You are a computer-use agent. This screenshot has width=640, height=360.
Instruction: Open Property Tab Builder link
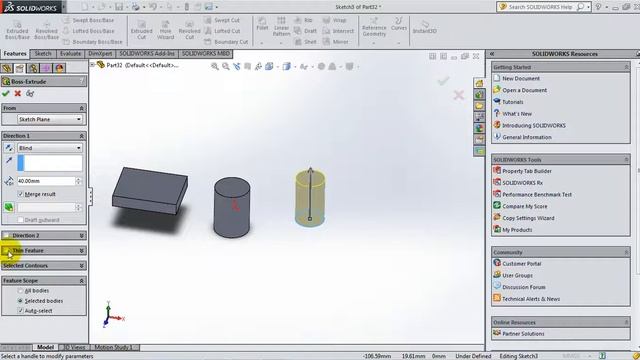tap(527, 171)
